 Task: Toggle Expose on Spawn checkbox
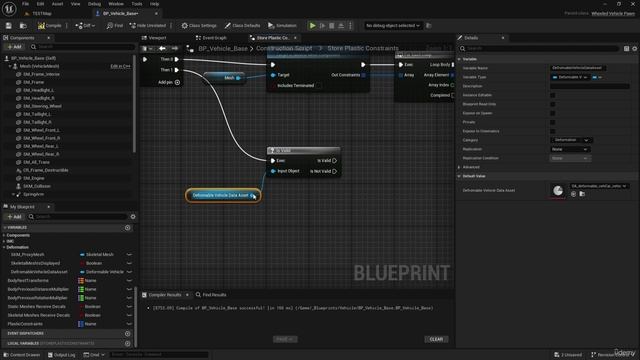[x=553, y=113]
